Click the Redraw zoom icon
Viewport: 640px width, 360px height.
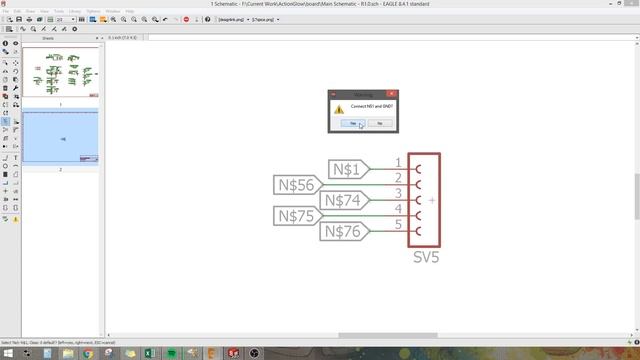click(x=144, y=20)
